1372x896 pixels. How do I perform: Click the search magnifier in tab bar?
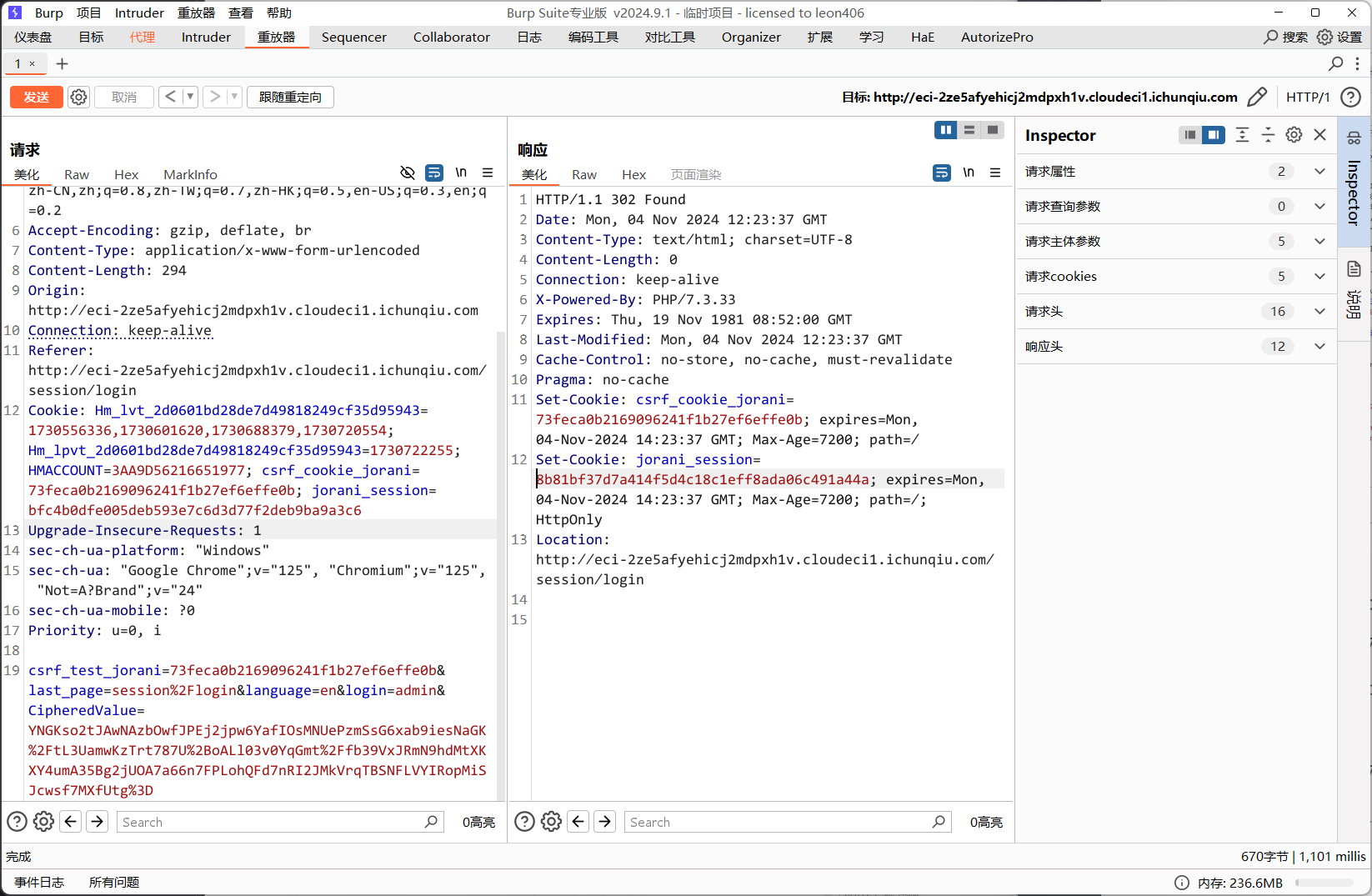pos(1335,63)
